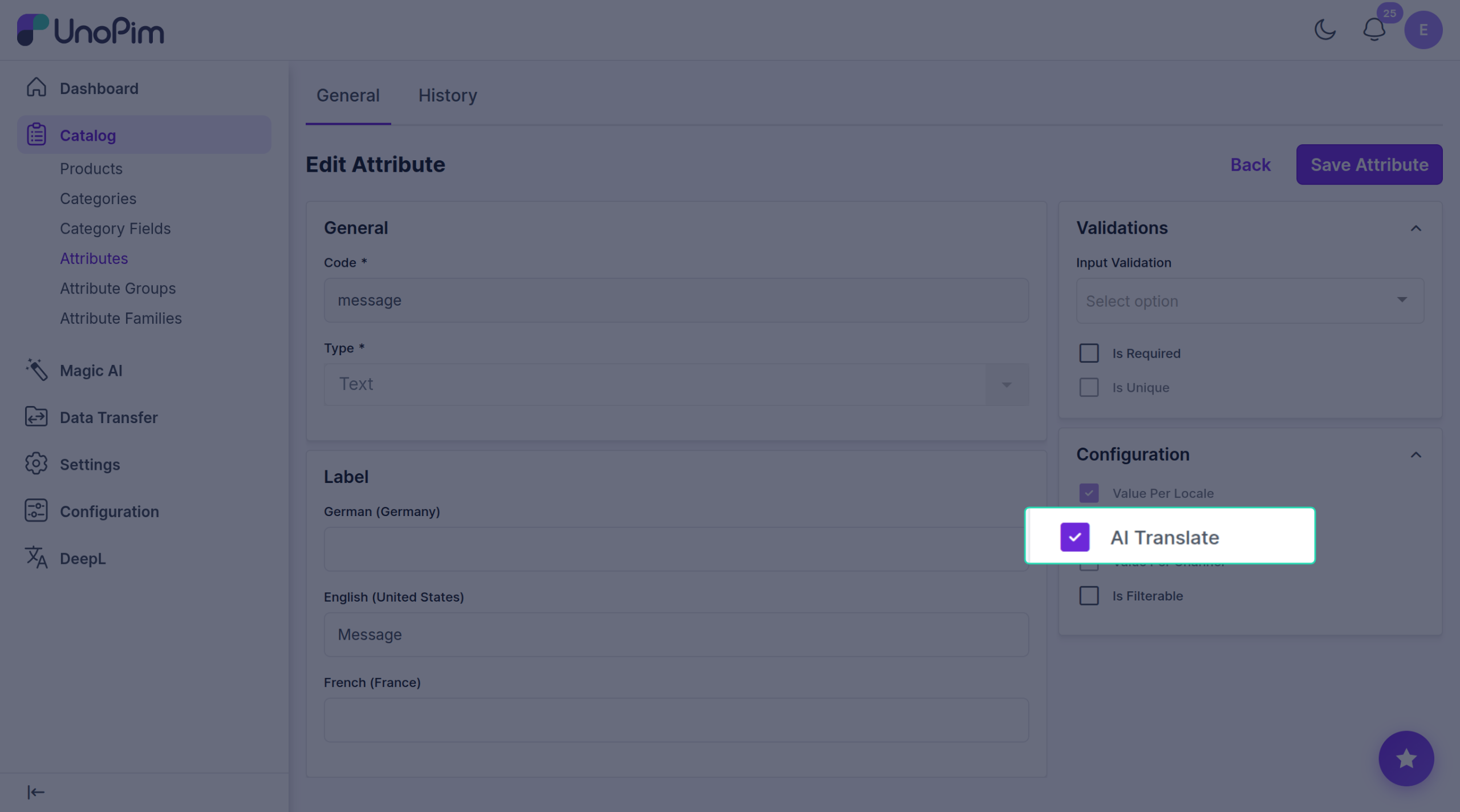The image size is (1460, 812).
Task: Click the Code input field
Action: pos(676,300)
